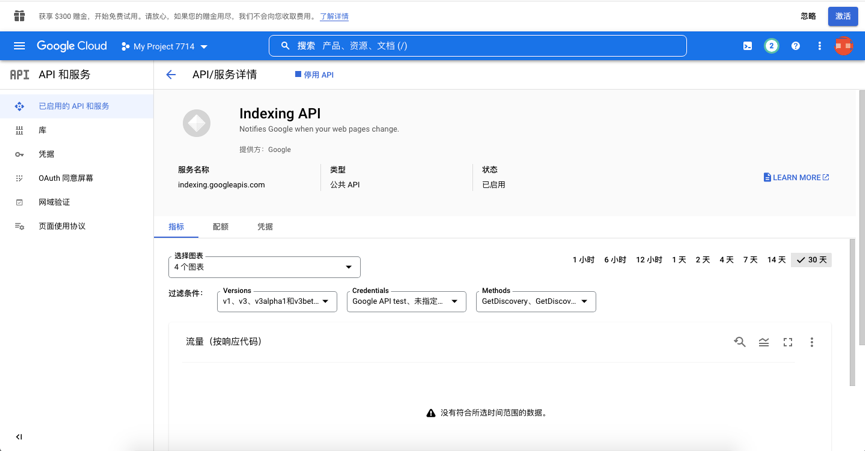Click the gift icon in top banner
Image resolution: width=865 pixels, height=451 pixels.
(19, 16)
